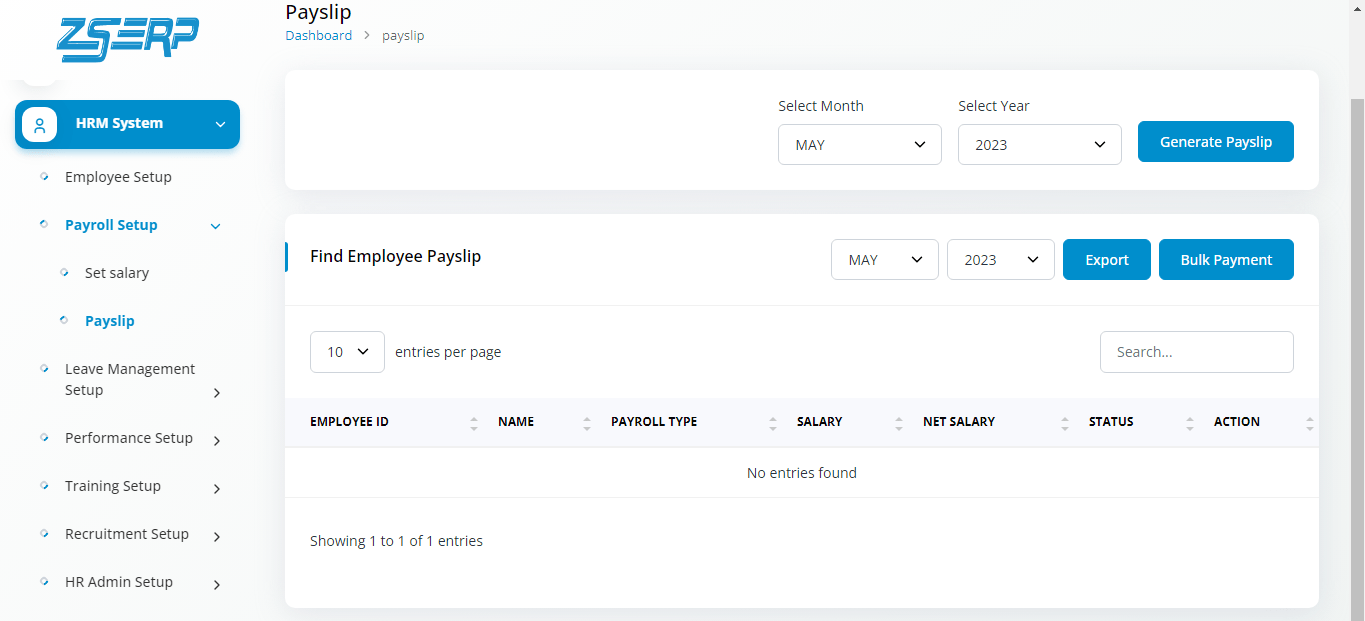Image resolution: width=1365 pixels, height=621 pixels.
Task: Sort the Name column using arrows
Action: [x=587, y=423]
